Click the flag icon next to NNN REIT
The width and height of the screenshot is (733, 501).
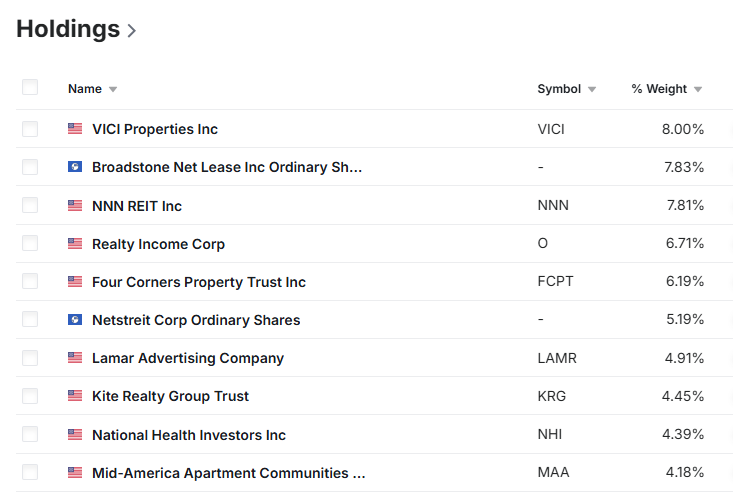point(75,206)
